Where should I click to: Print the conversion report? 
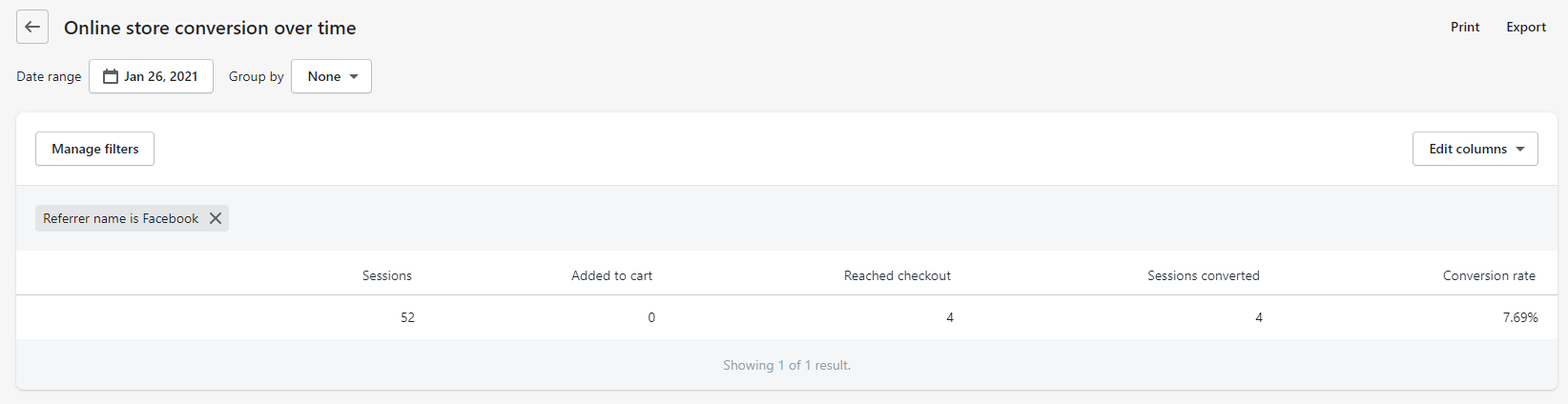[1465, 27]
